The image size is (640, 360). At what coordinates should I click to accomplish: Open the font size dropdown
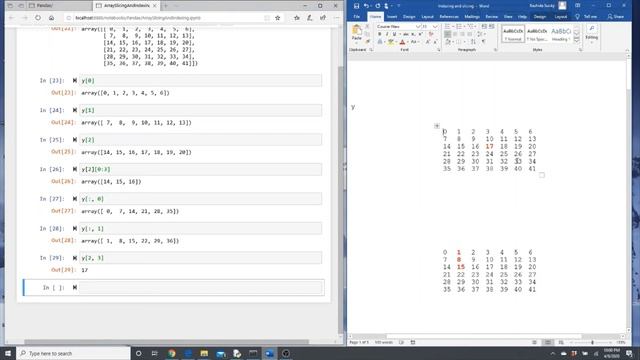point(435,27)
